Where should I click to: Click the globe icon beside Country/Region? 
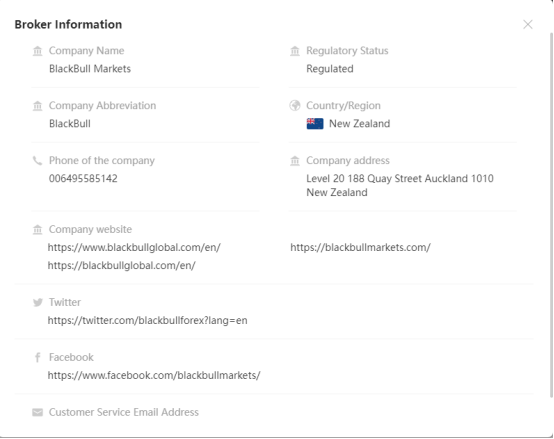point(295,106)
